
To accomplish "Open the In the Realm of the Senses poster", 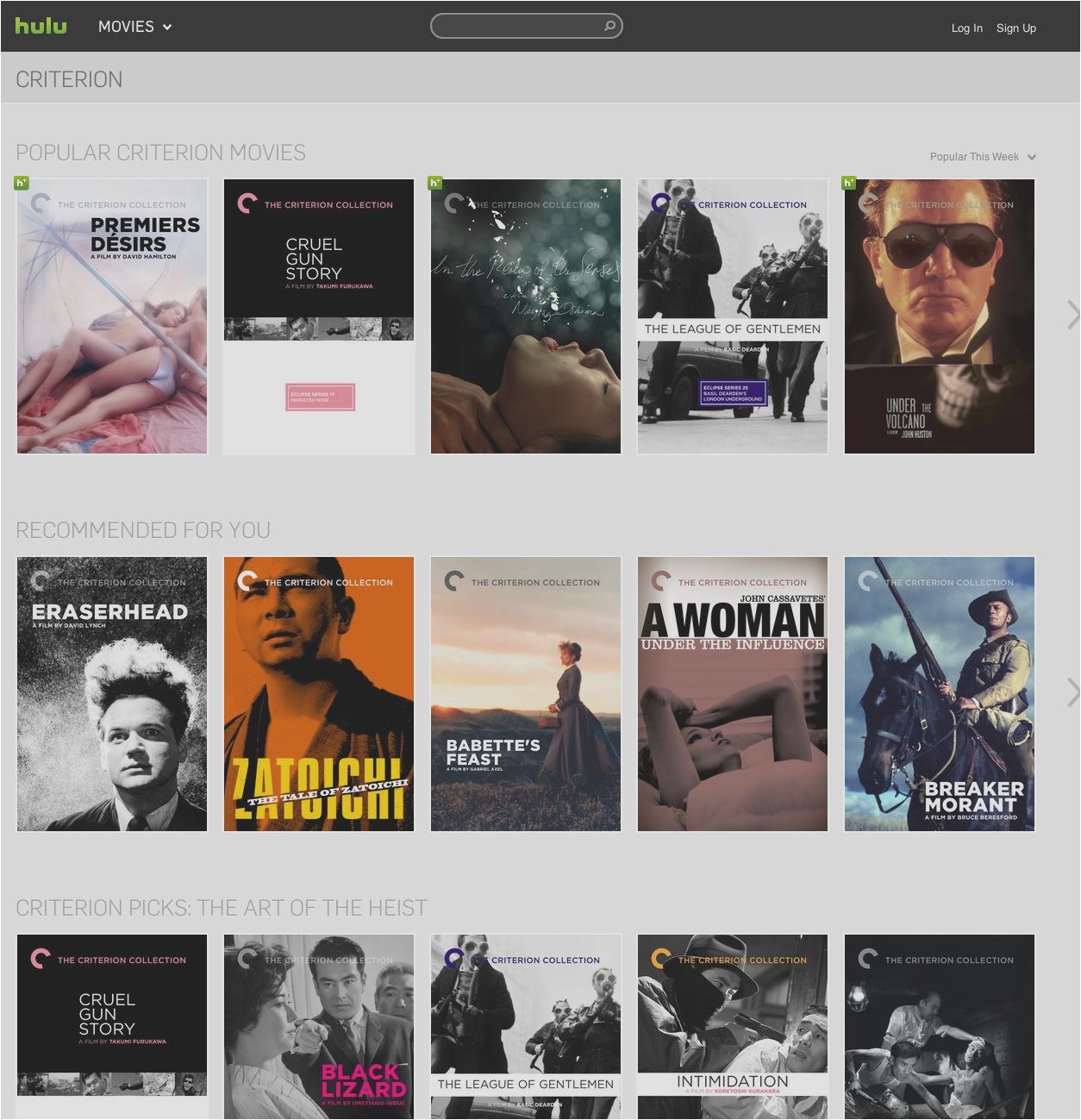I will tap(526, 316).
